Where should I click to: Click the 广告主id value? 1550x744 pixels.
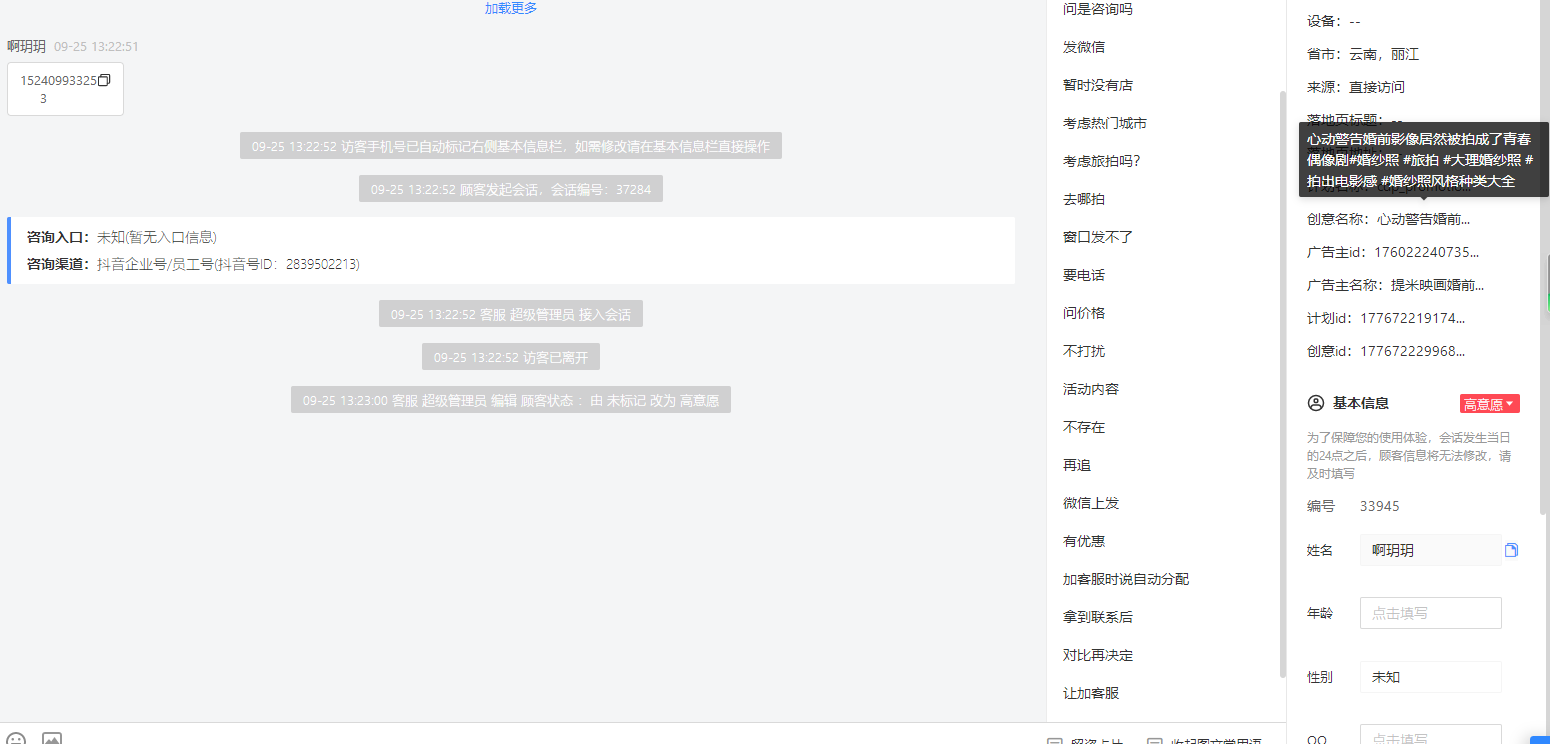(x=1427, y=252)
